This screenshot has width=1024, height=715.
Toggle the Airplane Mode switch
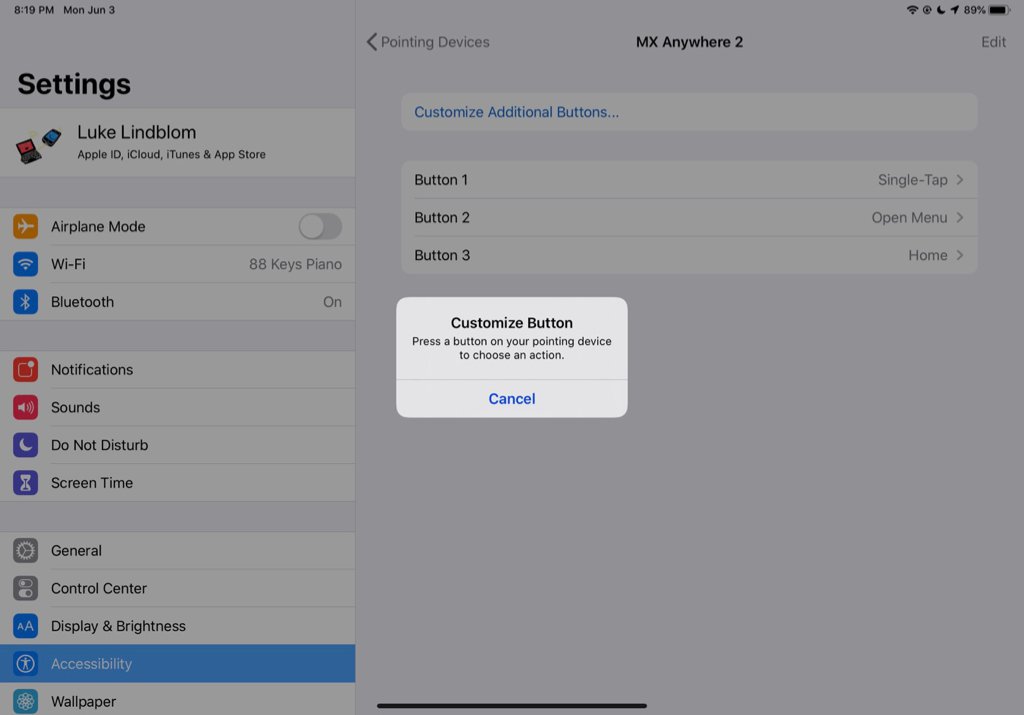tap(320, 227)
